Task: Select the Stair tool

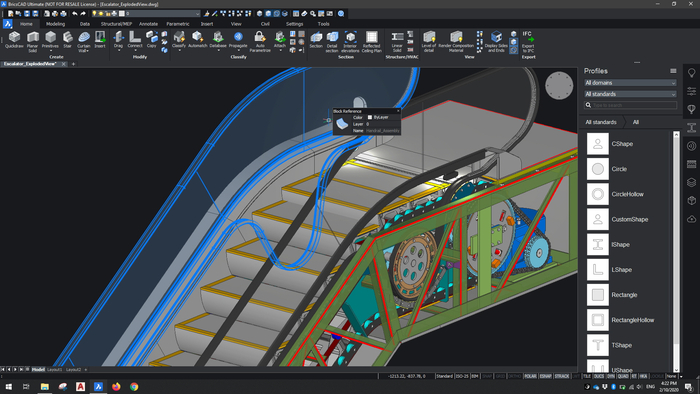Action: tap(67, 40)
